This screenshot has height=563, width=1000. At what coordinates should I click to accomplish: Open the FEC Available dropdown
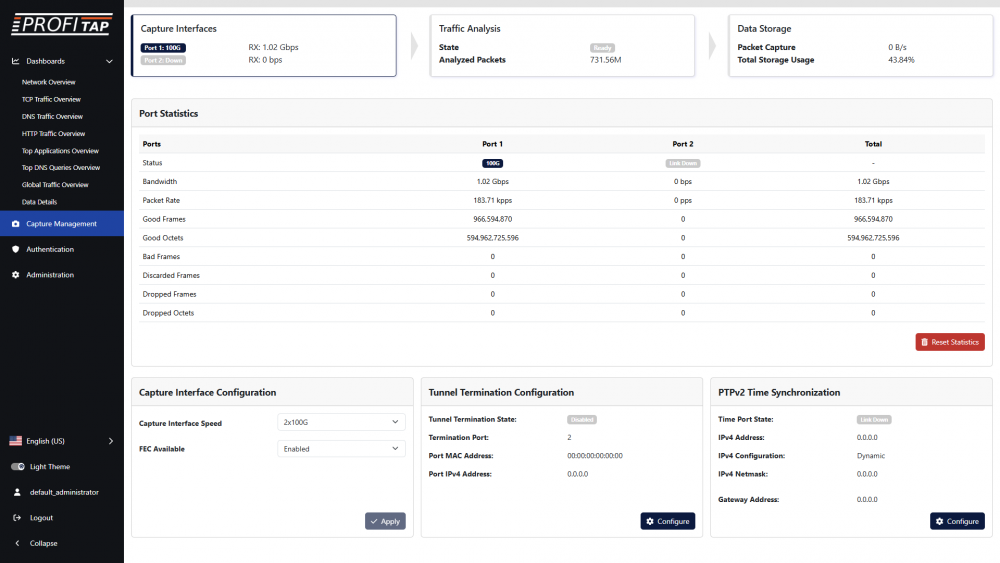(x=341, y=449)
